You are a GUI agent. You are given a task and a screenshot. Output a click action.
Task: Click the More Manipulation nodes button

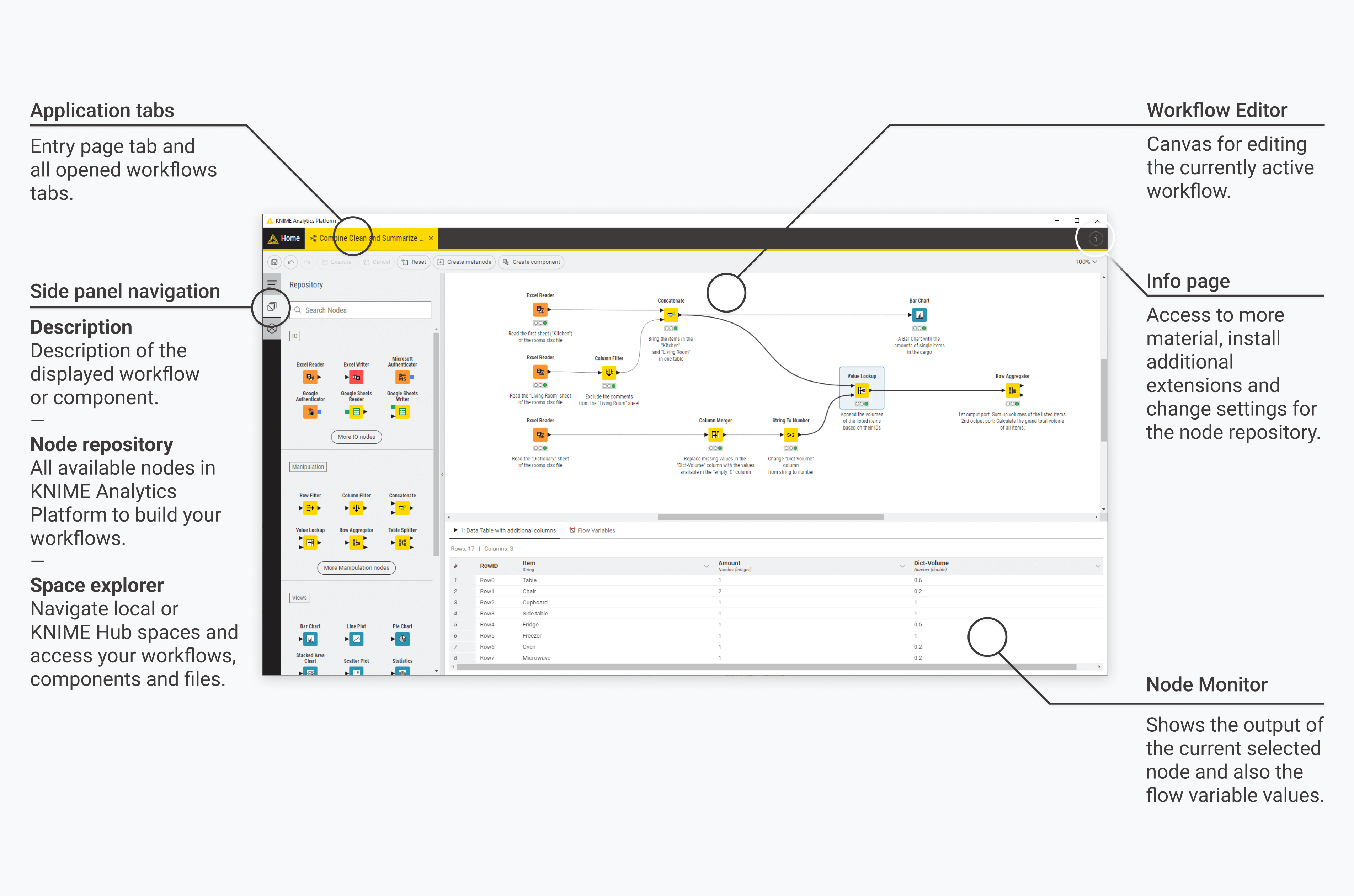(357, 567)
